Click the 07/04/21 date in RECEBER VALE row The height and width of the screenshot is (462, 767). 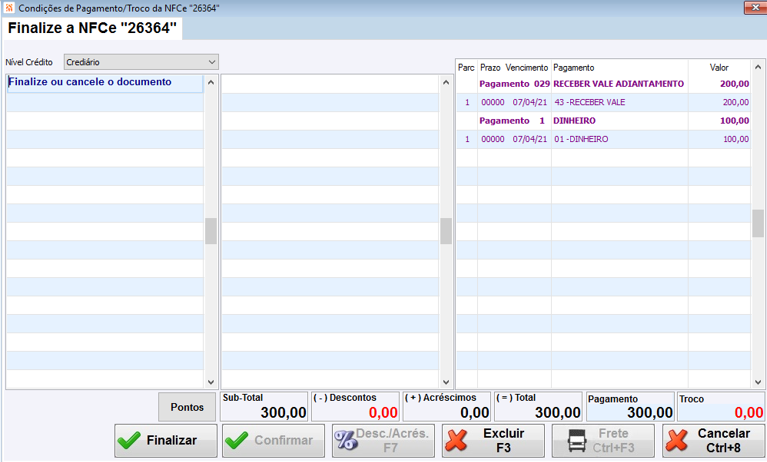tap(530, 102)
